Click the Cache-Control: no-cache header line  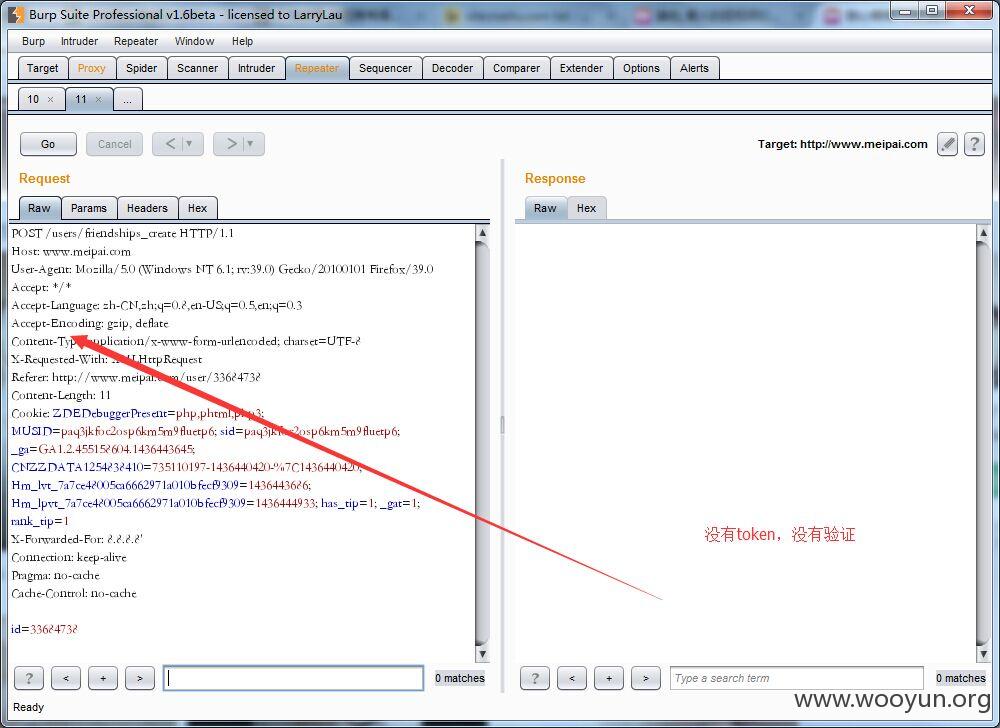(x=74, y=593)
